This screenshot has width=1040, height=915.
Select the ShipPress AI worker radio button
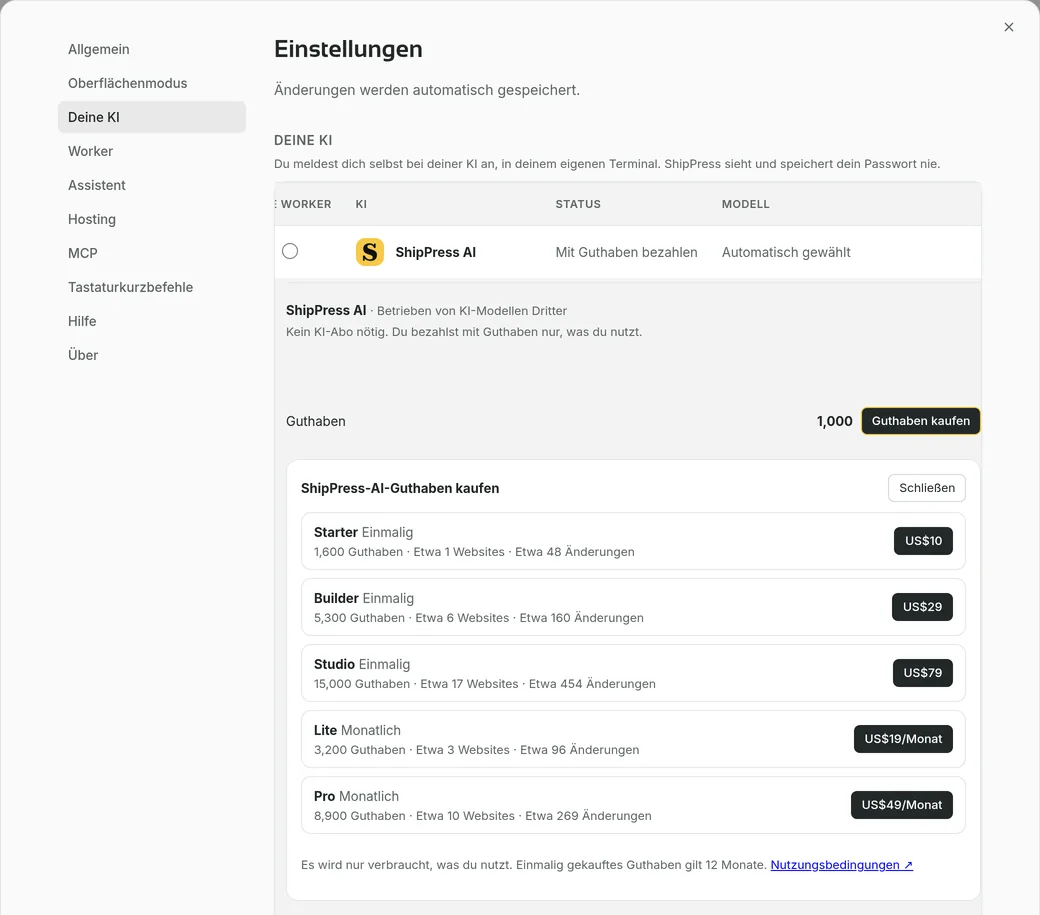point(290,251)
